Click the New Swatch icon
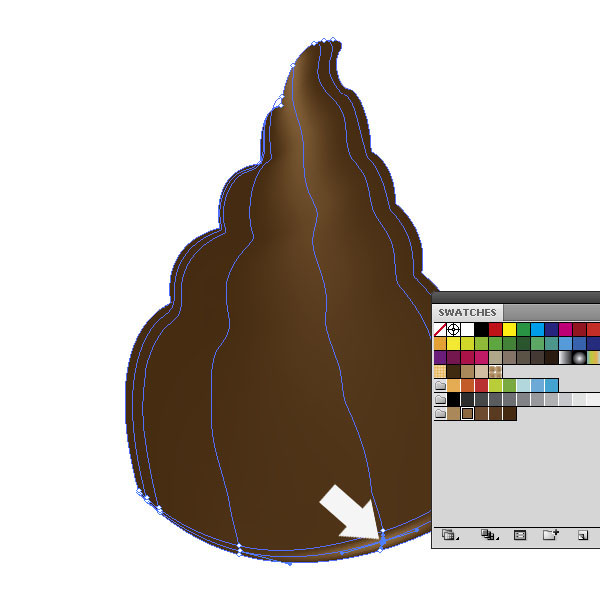 pos(583,535)
